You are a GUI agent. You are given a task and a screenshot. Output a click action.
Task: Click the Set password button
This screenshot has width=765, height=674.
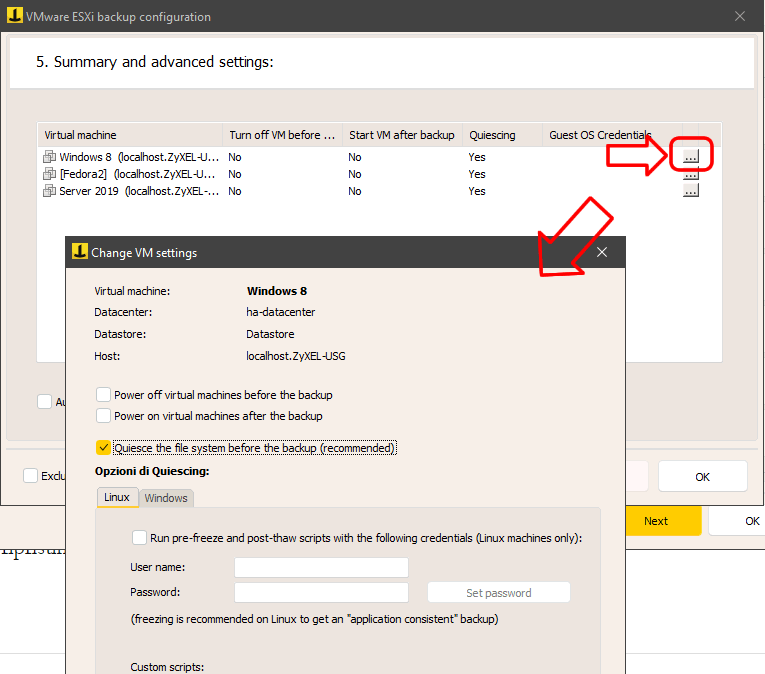[x=499, y=592]
